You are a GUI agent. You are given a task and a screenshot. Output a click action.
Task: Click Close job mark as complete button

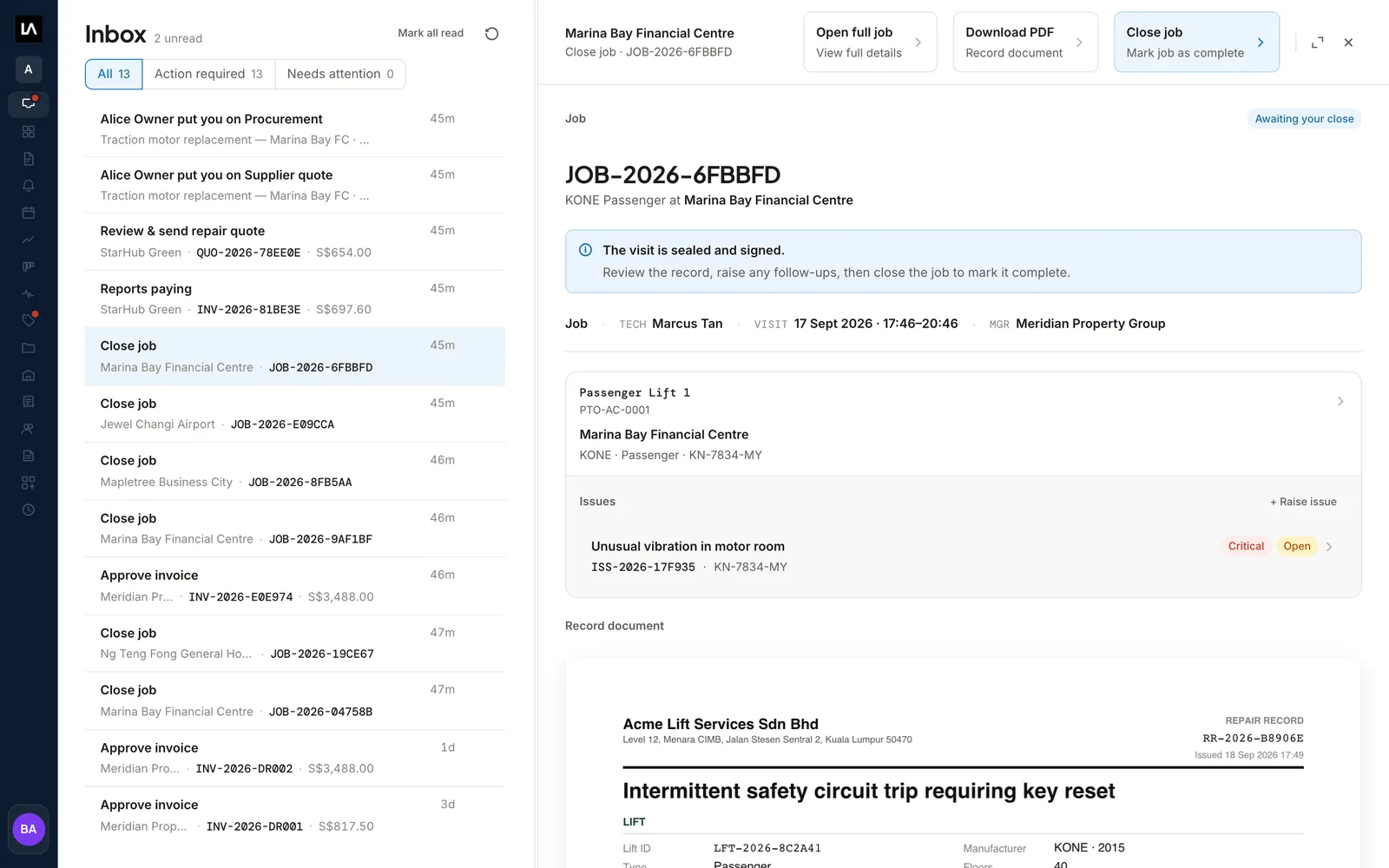[x=1196, y=42]
